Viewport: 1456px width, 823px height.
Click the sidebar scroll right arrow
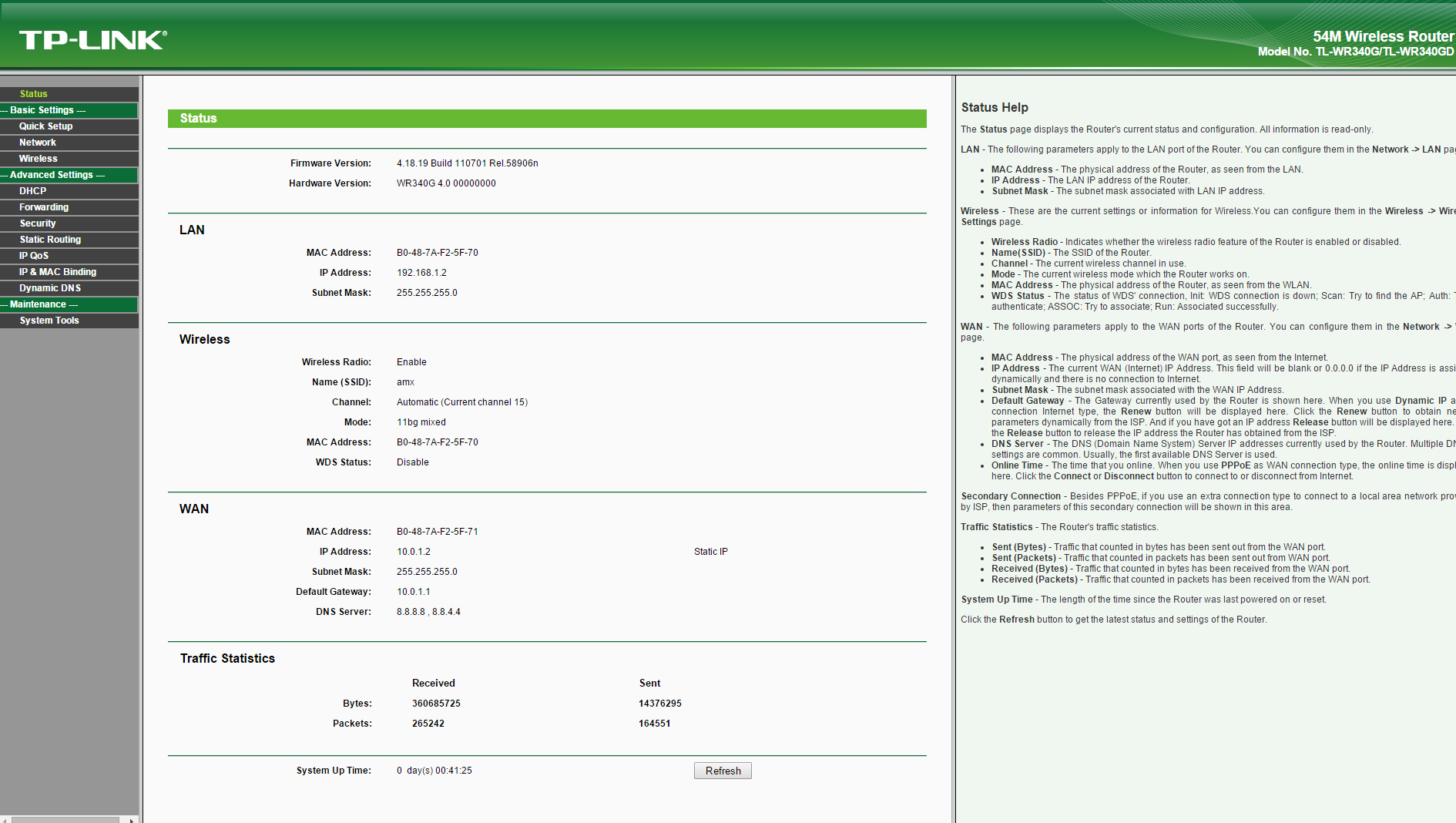click(132, 819)
